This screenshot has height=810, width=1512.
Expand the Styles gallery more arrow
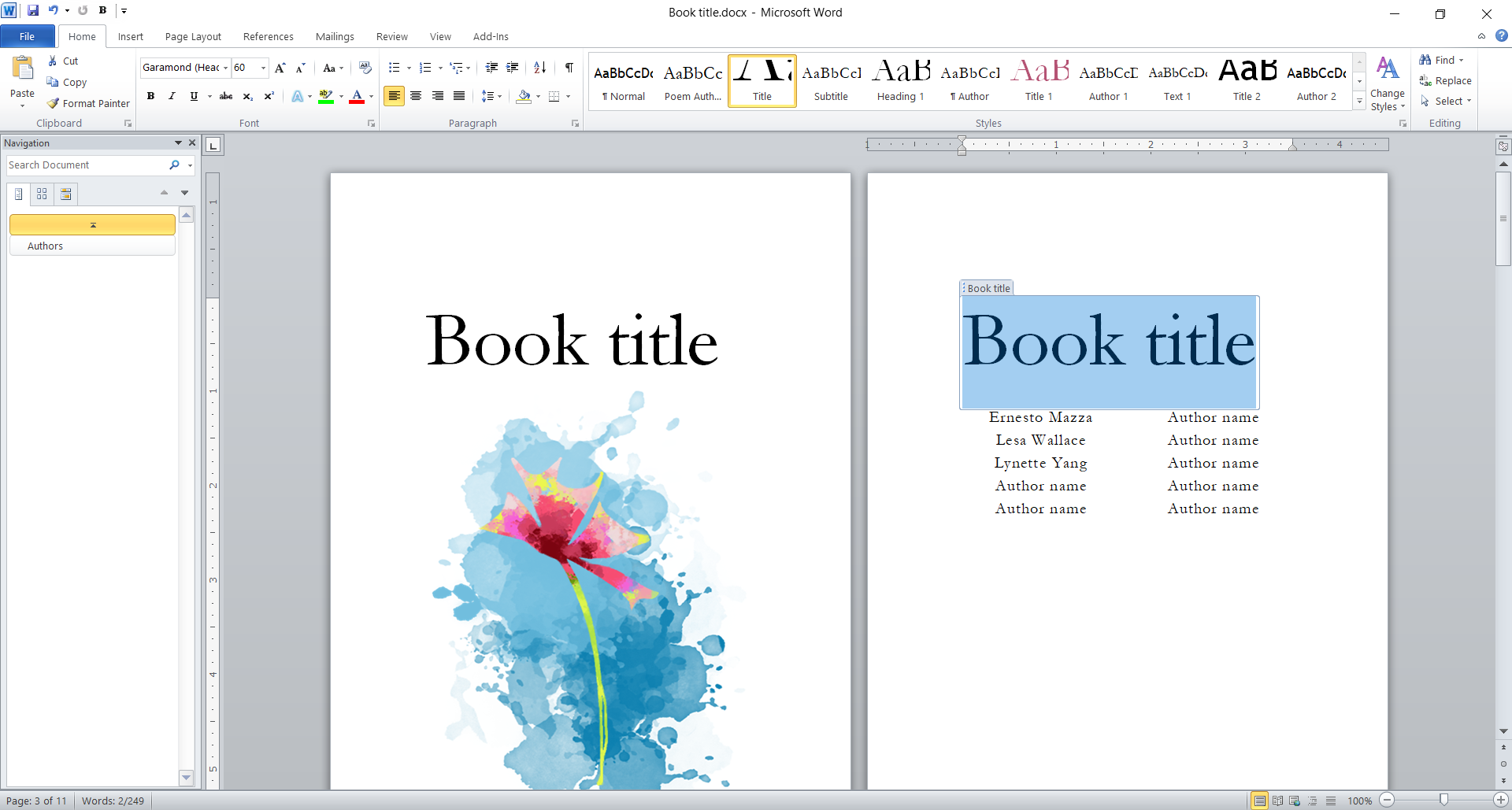[1359, 101]
